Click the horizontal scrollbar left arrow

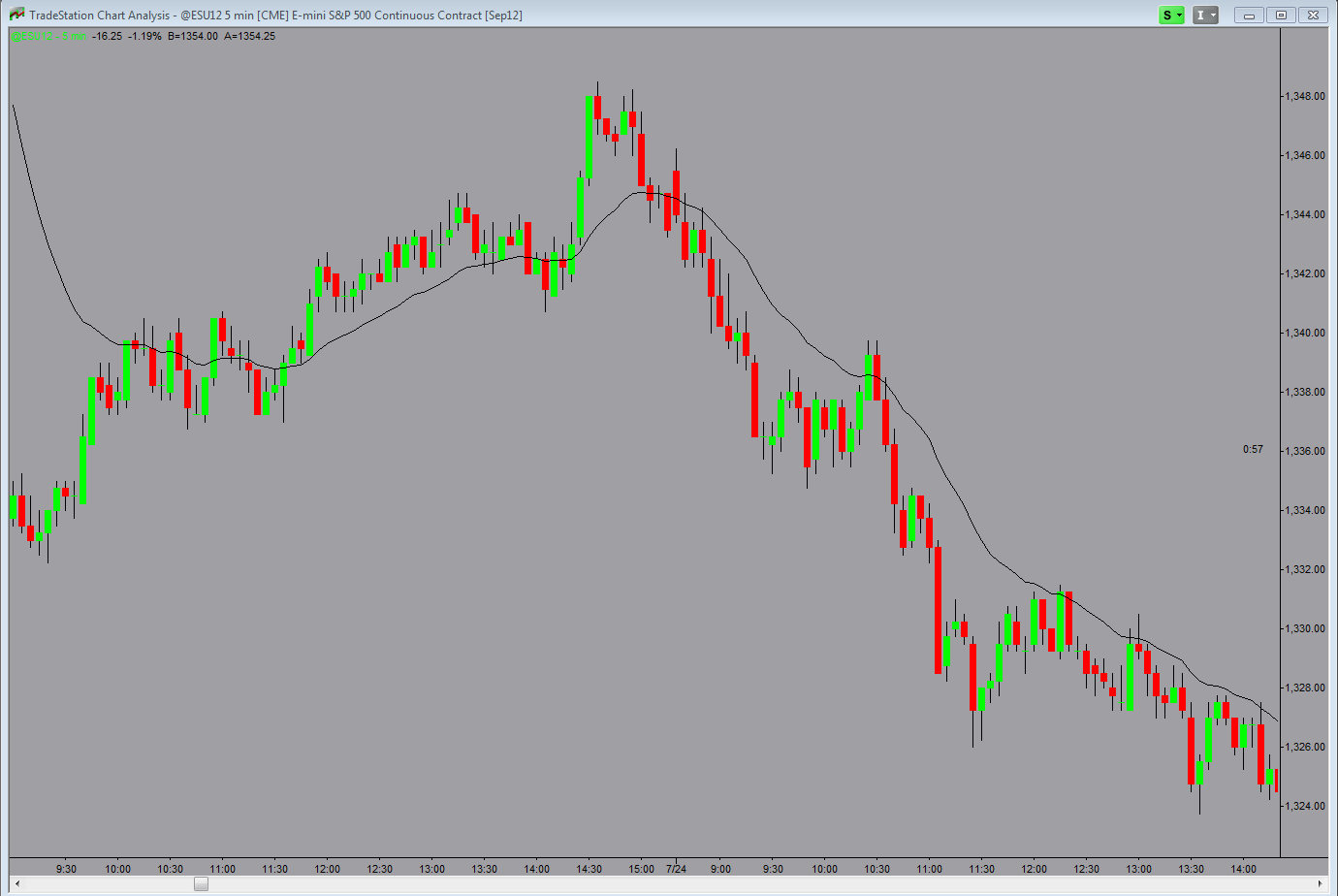pos(16,883)
